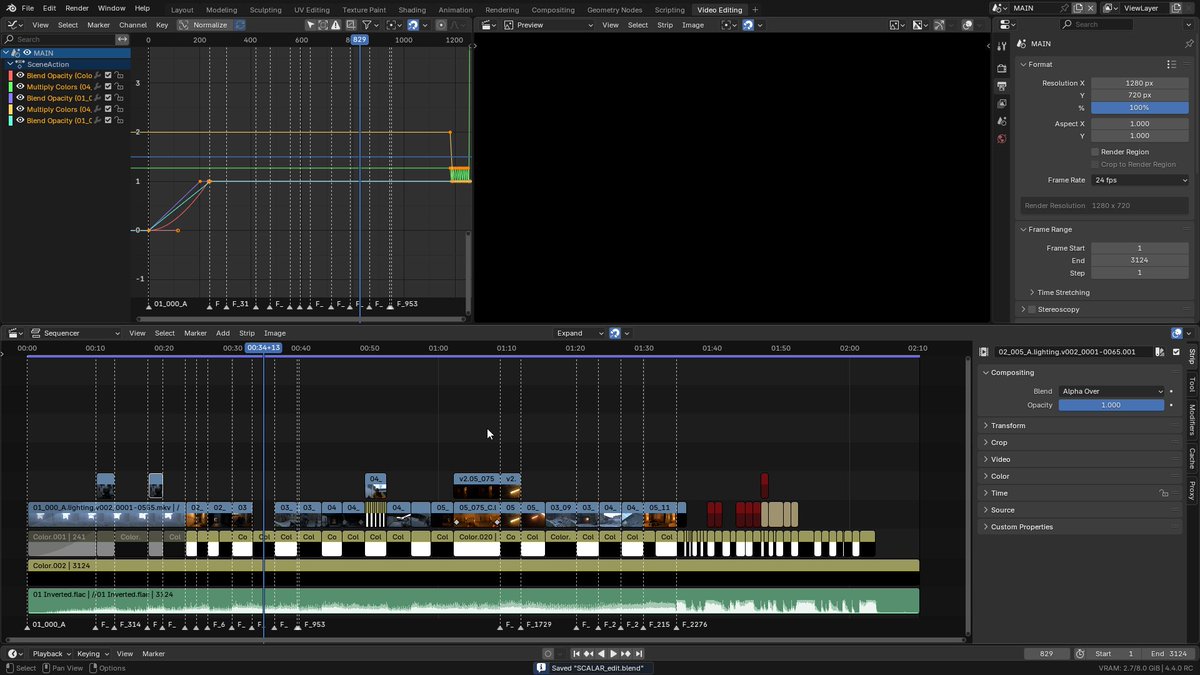Viewport: 1200px width, 675px height.
Task: Open the Proxy sidebar vertical tab
Action: pyautogui.click(x=1192, y=490)
